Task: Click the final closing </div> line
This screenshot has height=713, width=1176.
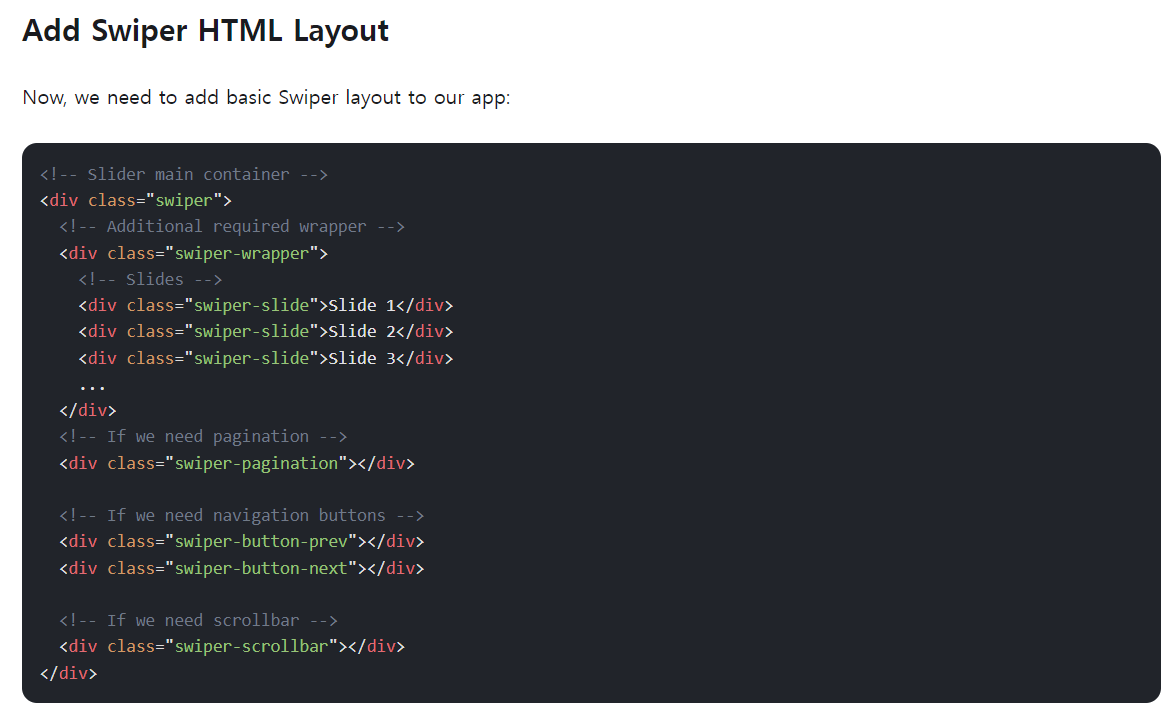Action: (x=68, y=673)
